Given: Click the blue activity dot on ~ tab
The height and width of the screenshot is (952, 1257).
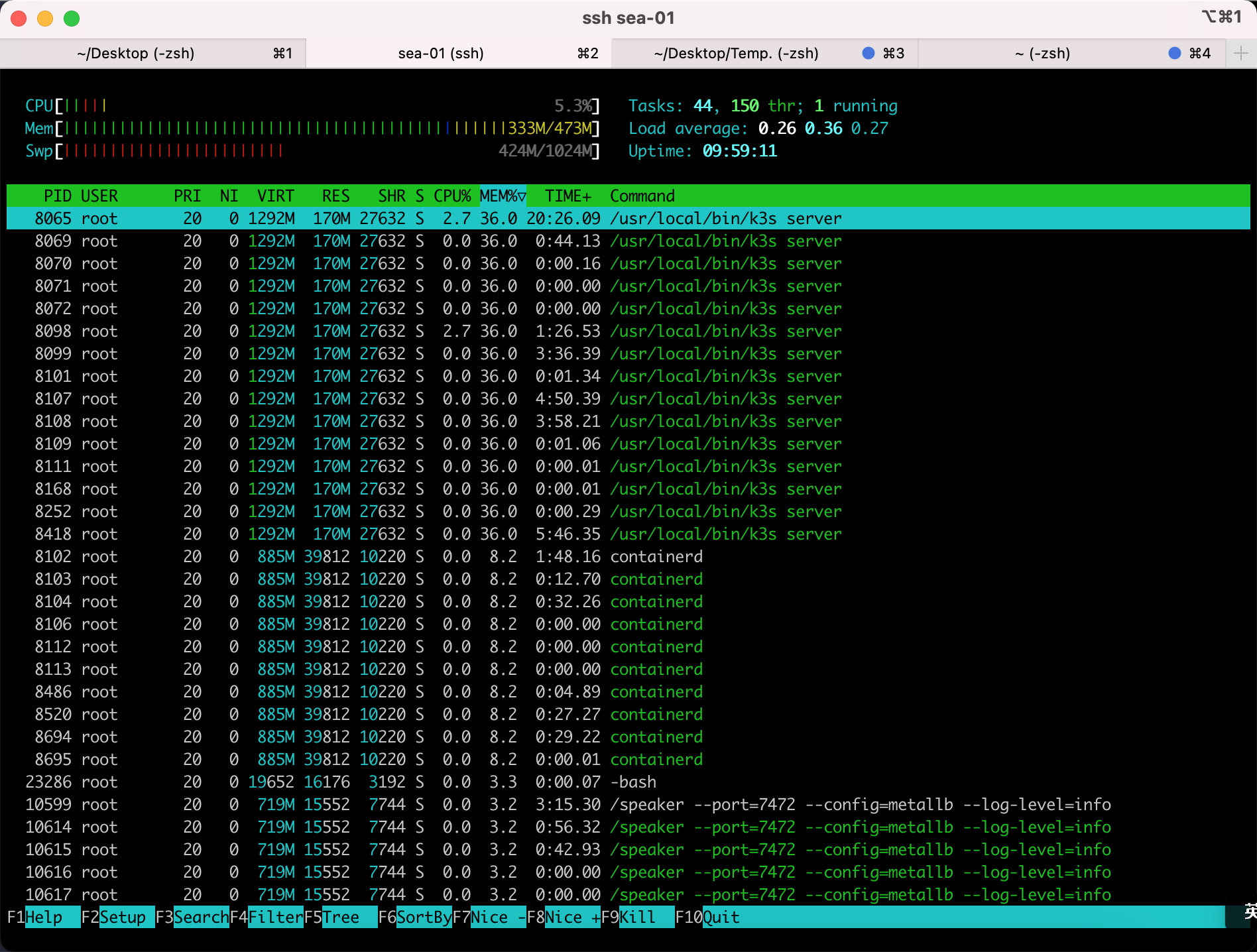Looking at the screenshot, I should pos(1174,53).
